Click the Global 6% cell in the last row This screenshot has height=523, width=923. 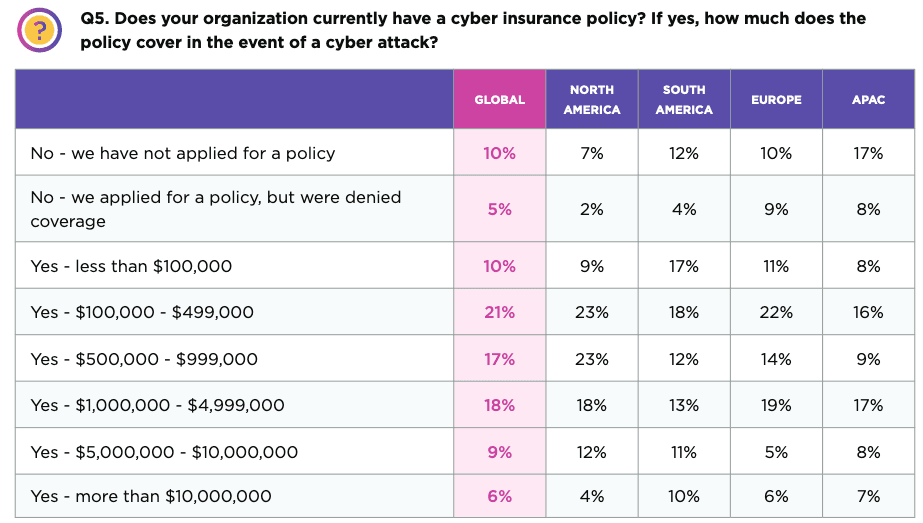click(x=499, y=496)
